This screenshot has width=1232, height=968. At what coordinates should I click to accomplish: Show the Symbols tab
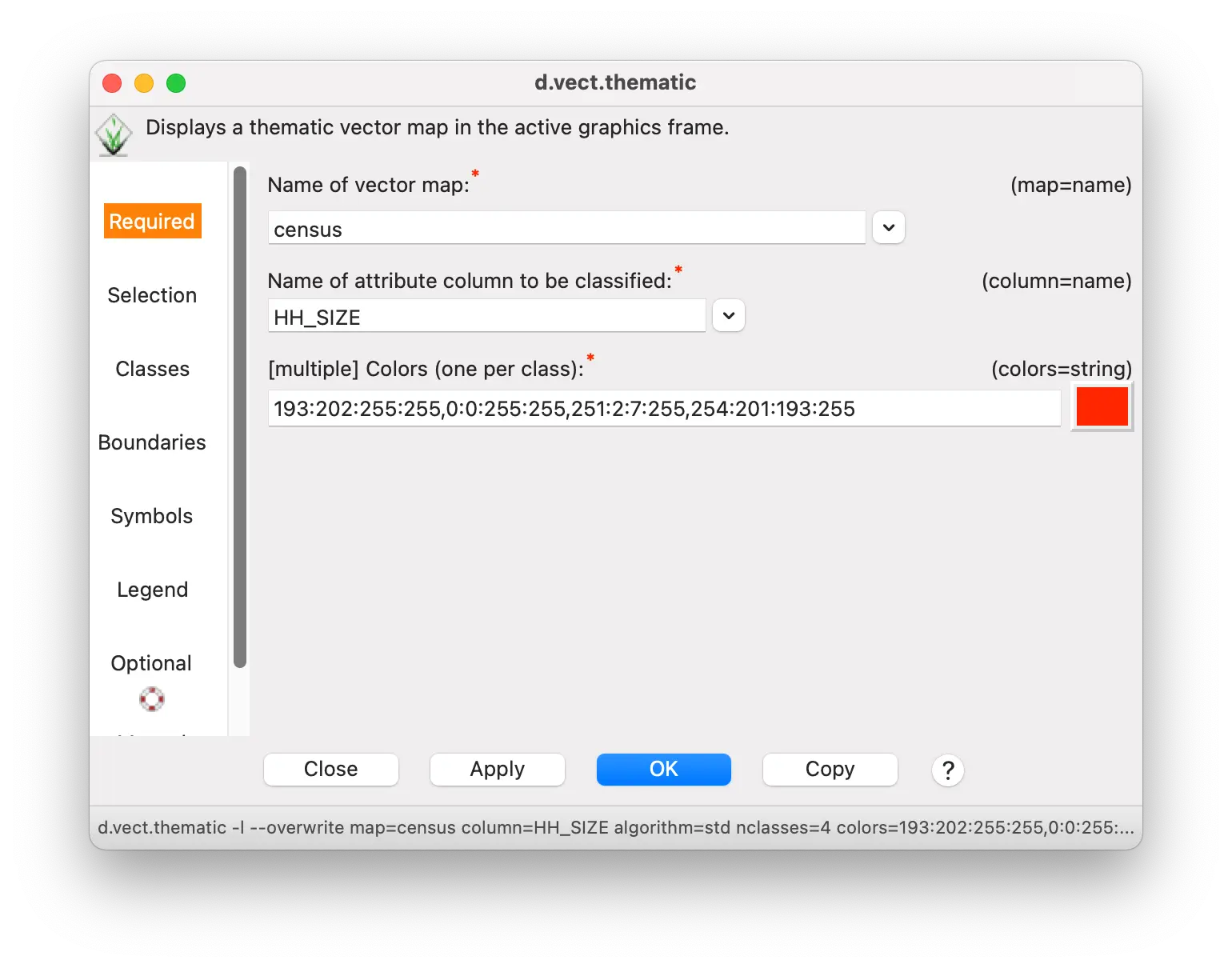pyautogui.click(x=152, y=516)
